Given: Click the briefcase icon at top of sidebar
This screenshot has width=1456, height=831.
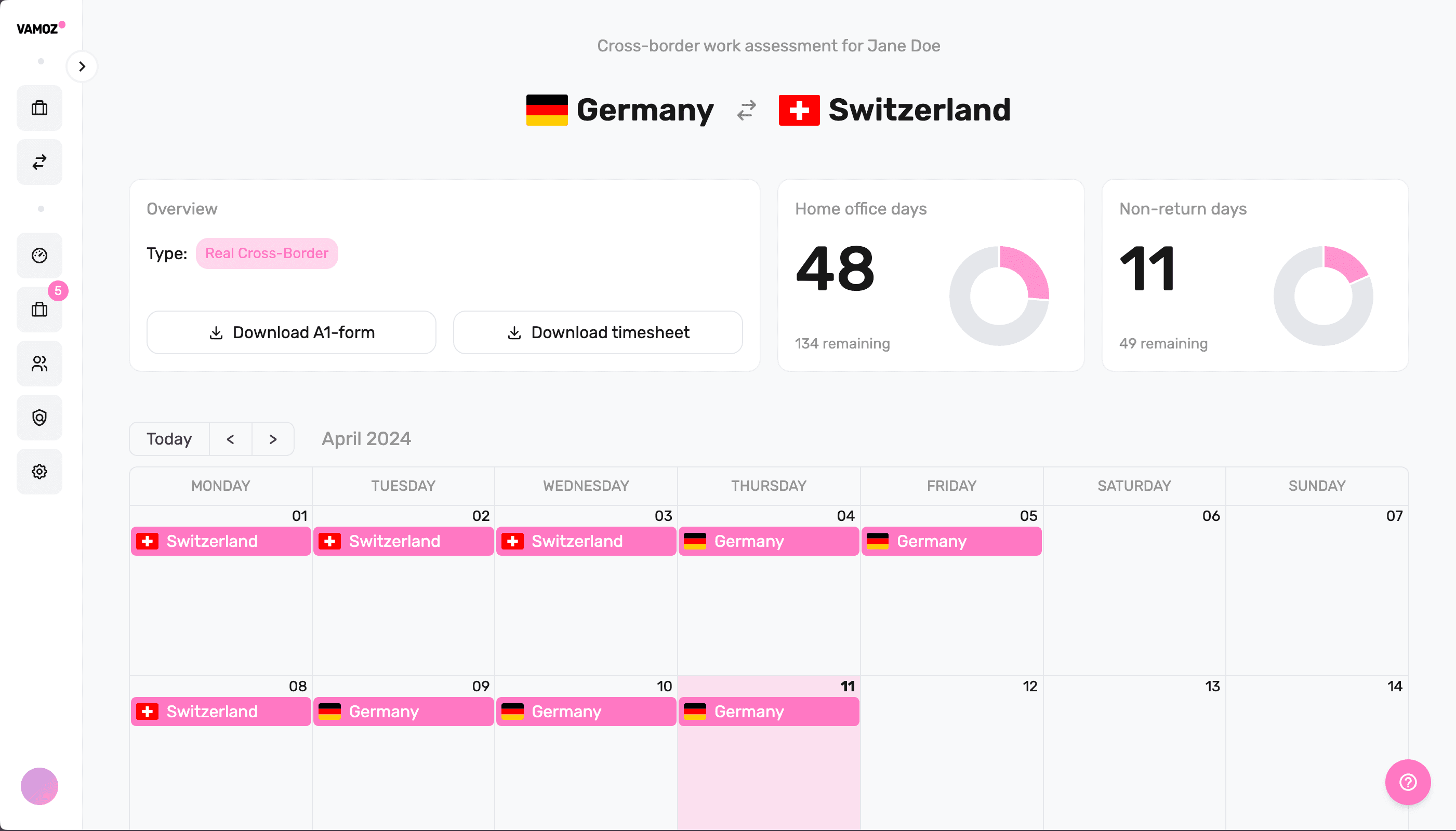Looking at the screenshot, I should [39, 108].
